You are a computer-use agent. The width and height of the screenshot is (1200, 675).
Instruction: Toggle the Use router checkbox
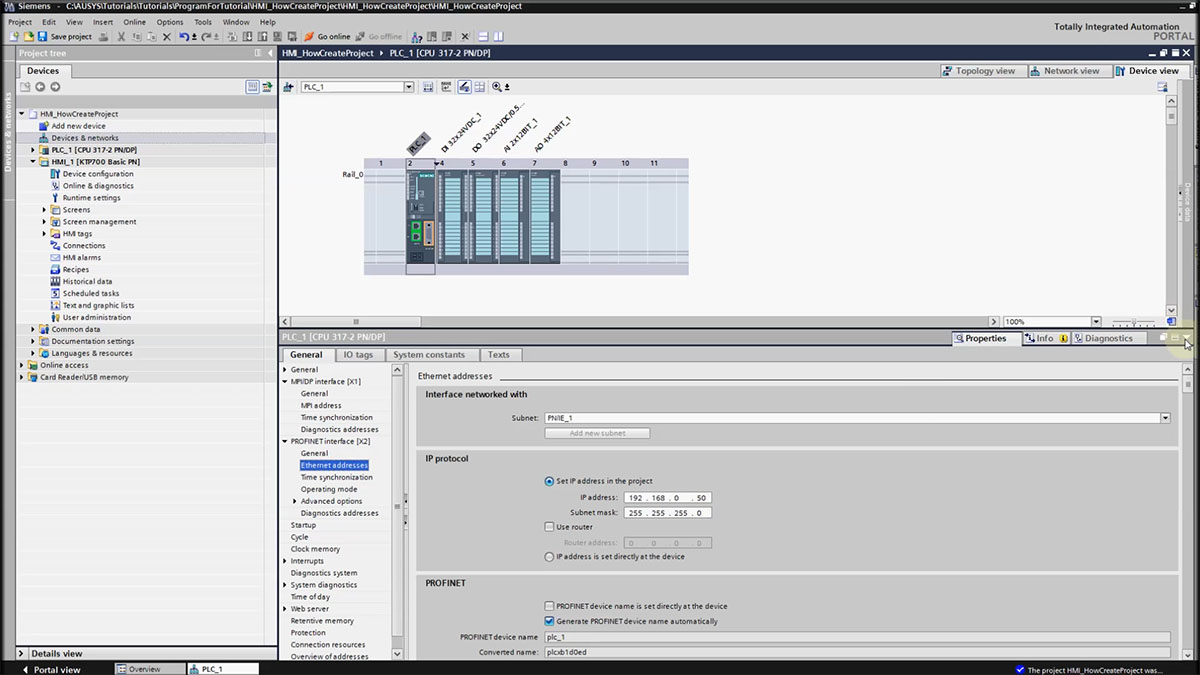pyautogui.click(x=549, y=526)
